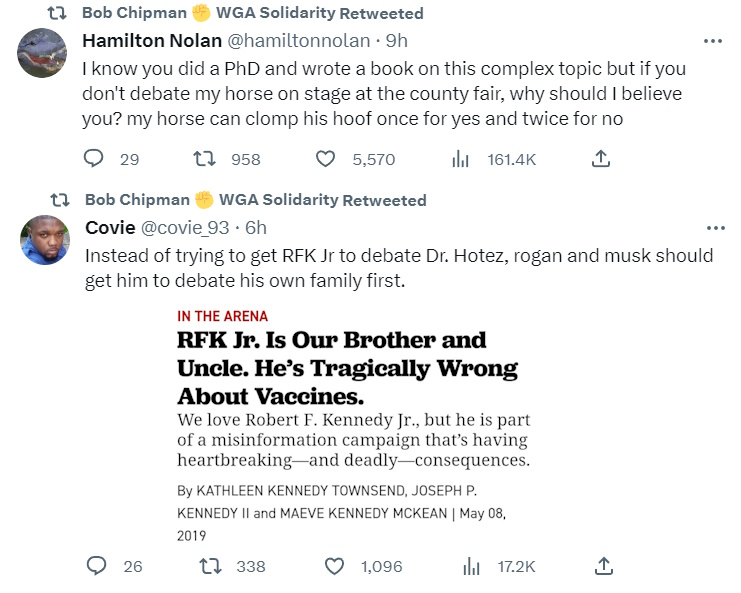741x593 pixels.
Task: View analytics for Hamilton Nolan's tweet
Action: (461, 159)
